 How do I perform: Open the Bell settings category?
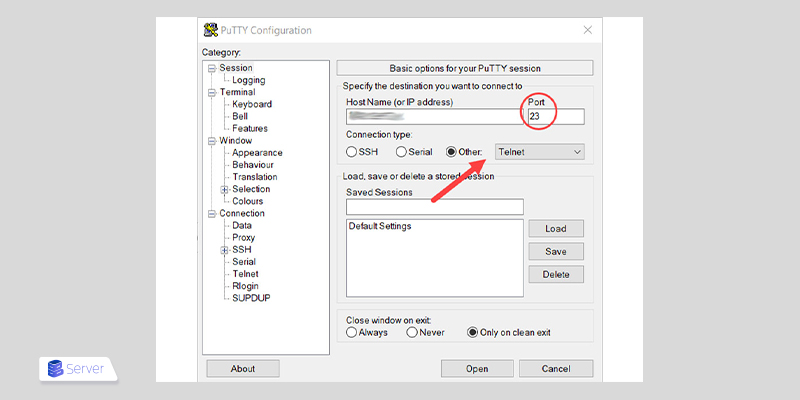240,116
